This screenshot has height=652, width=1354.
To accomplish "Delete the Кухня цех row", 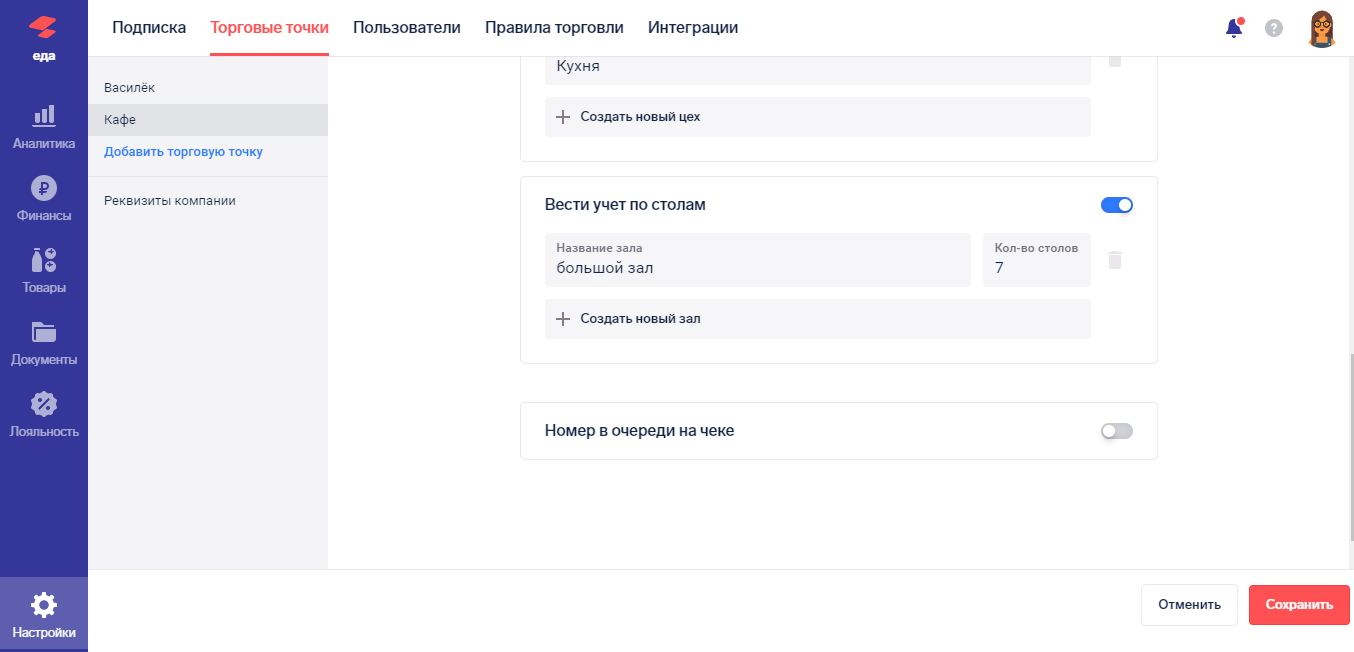I will point(1115,60).
